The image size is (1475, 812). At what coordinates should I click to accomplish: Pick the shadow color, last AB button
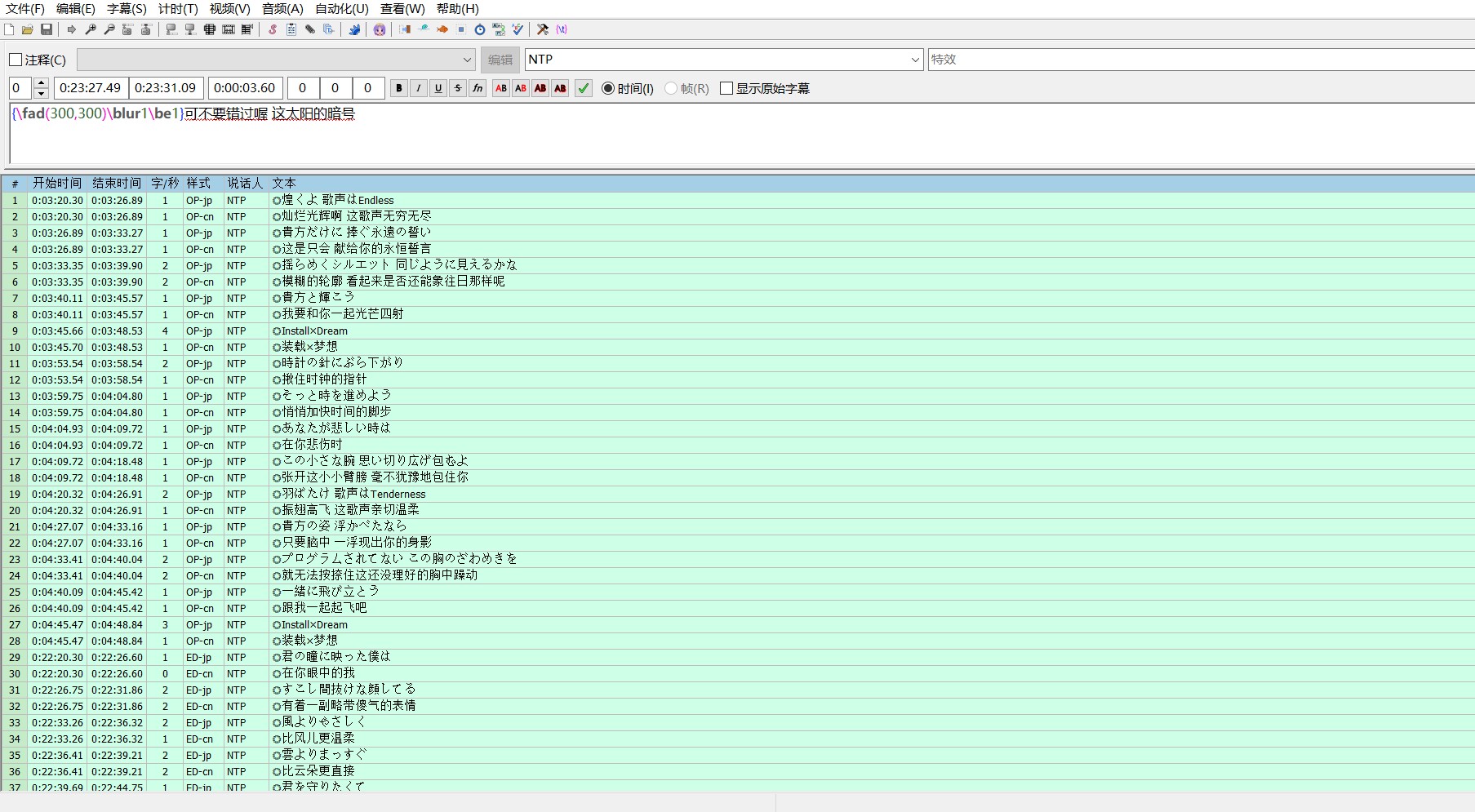tap(560, 88)
